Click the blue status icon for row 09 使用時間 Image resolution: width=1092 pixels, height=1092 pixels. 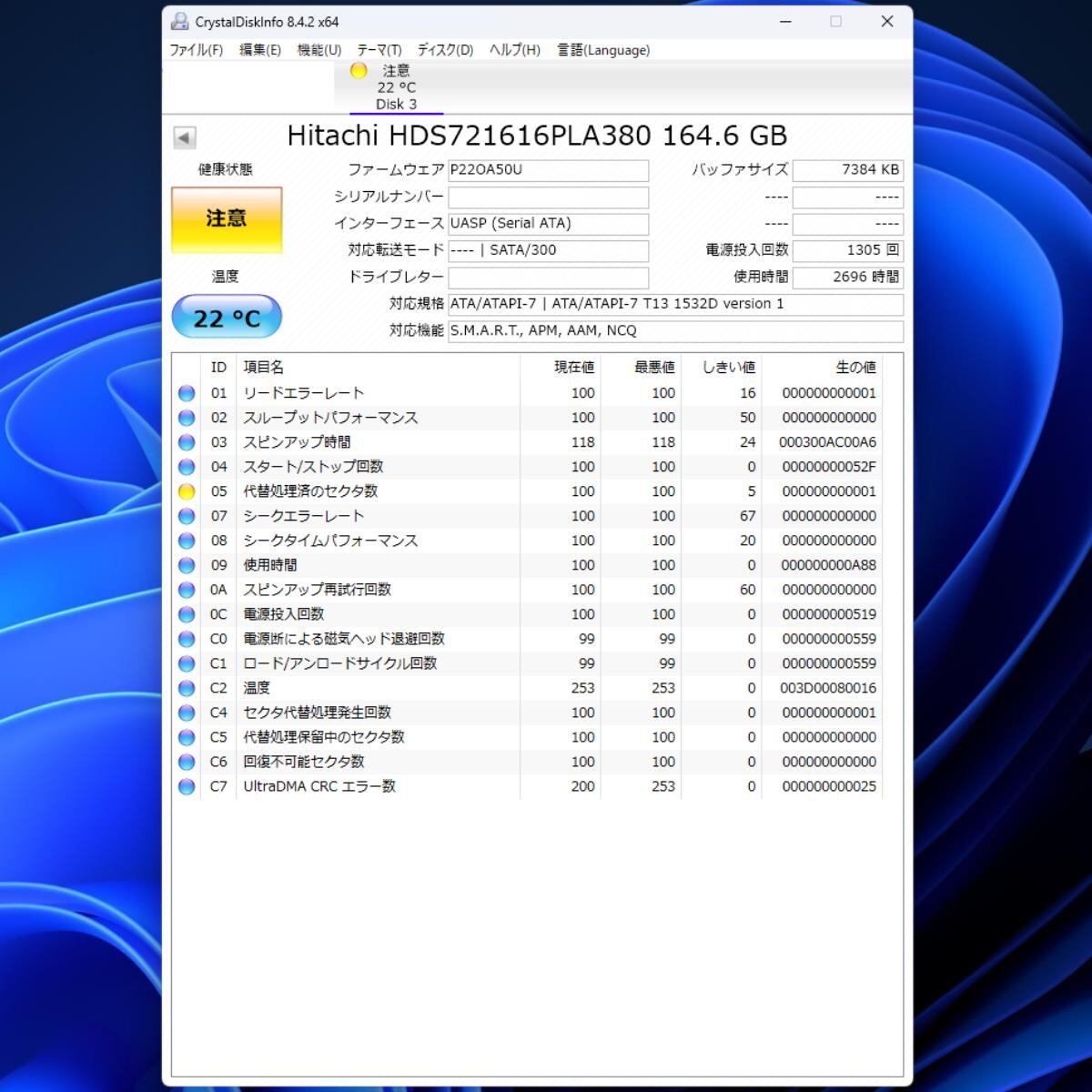187,565
